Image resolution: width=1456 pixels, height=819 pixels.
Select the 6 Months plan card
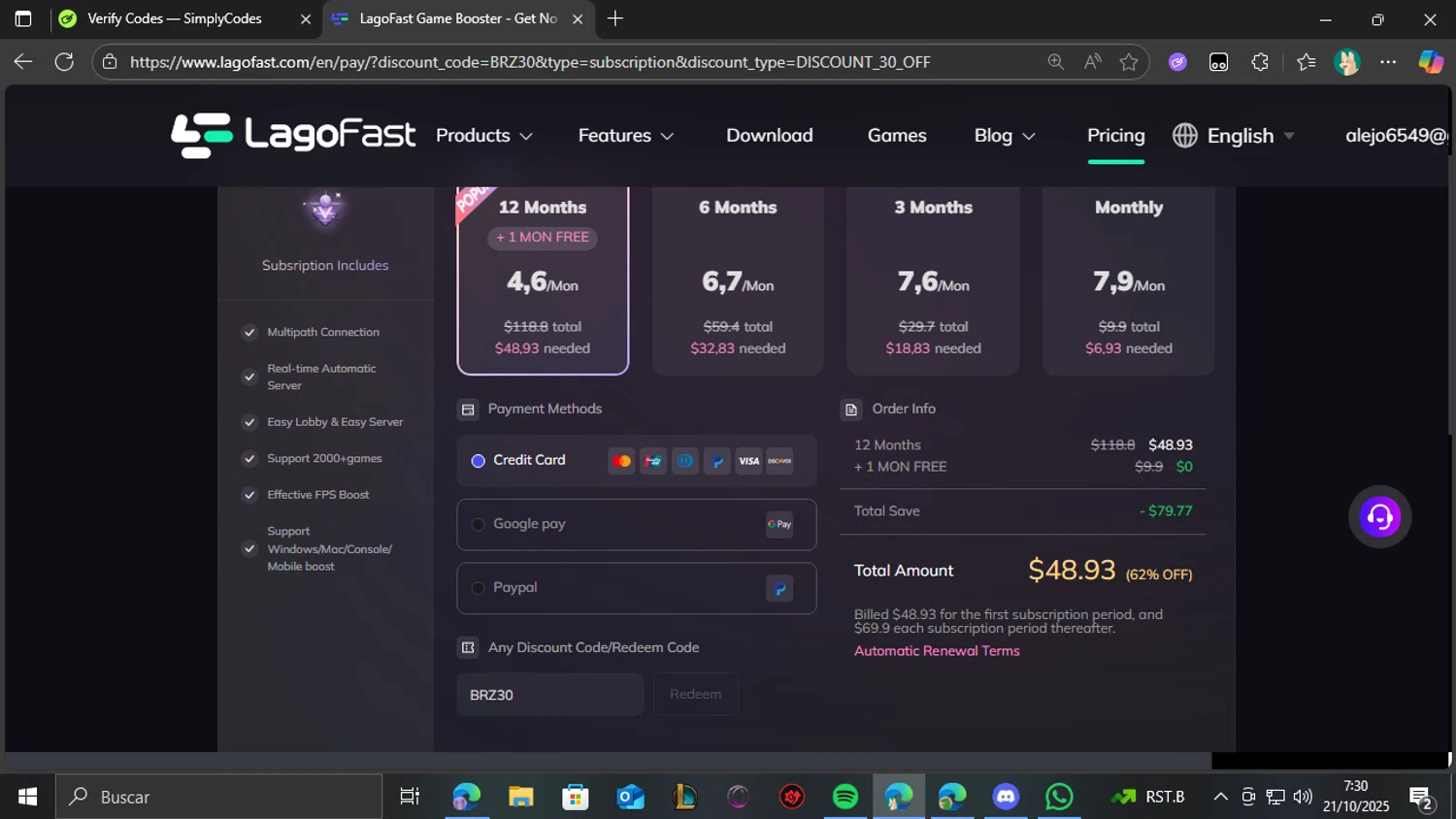(738, 280)
